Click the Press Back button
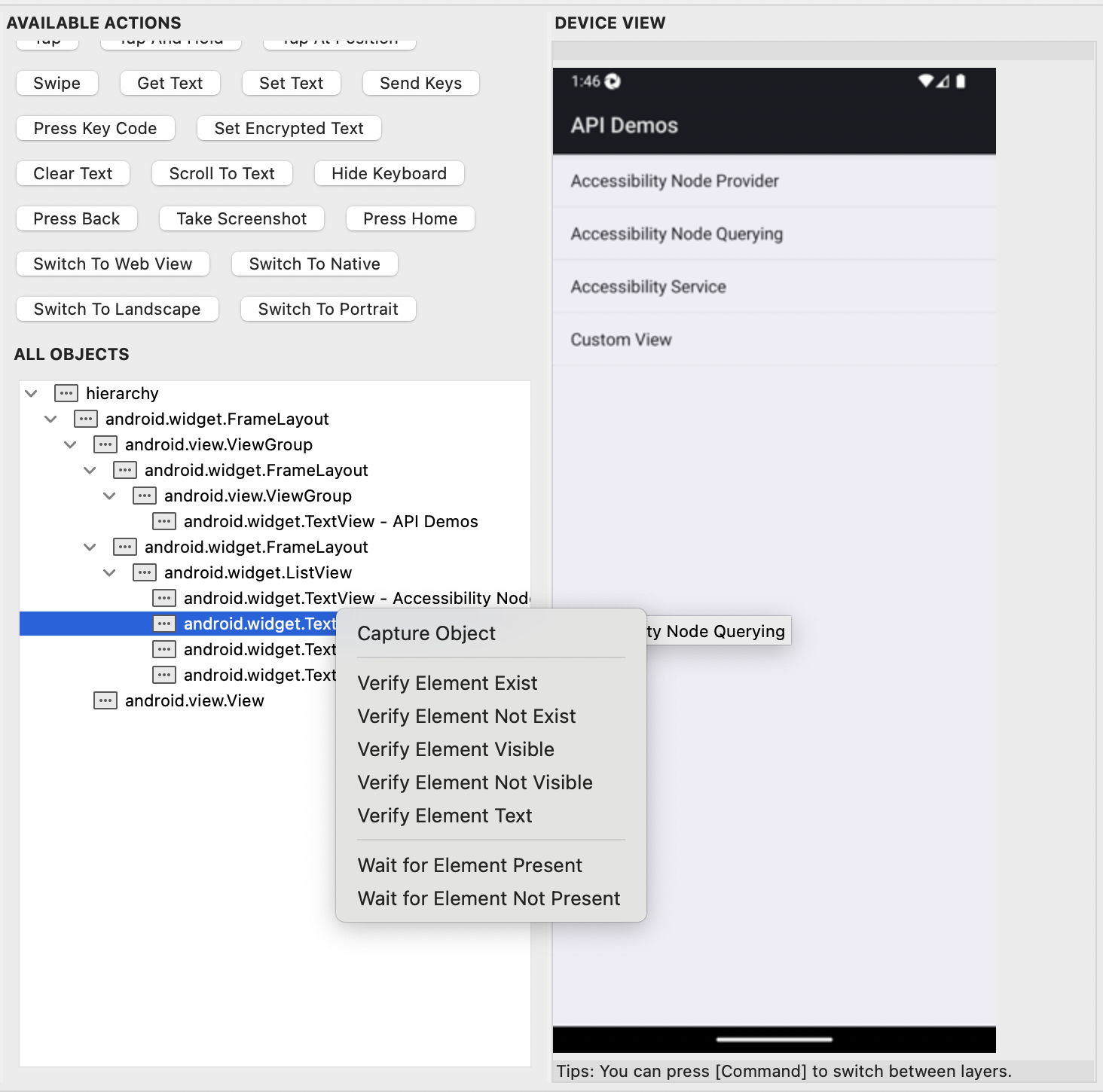The height and width of the screenshot is (1092, 1103). [77, 218]
